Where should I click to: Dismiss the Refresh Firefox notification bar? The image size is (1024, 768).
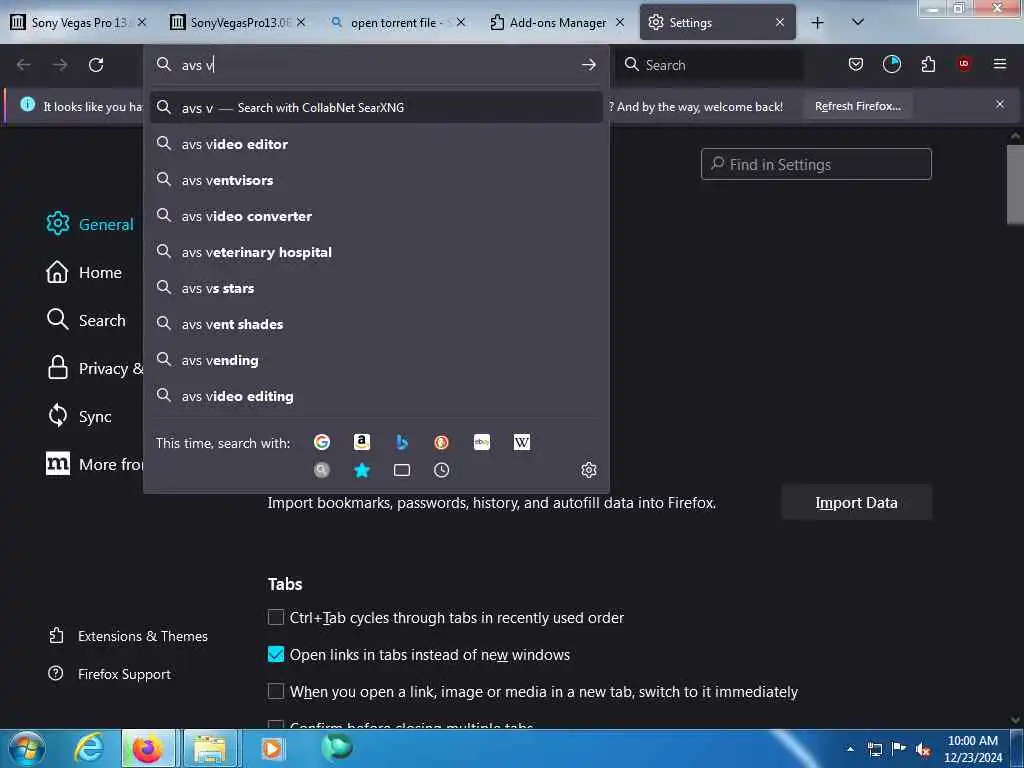(x=1000, y=104)
